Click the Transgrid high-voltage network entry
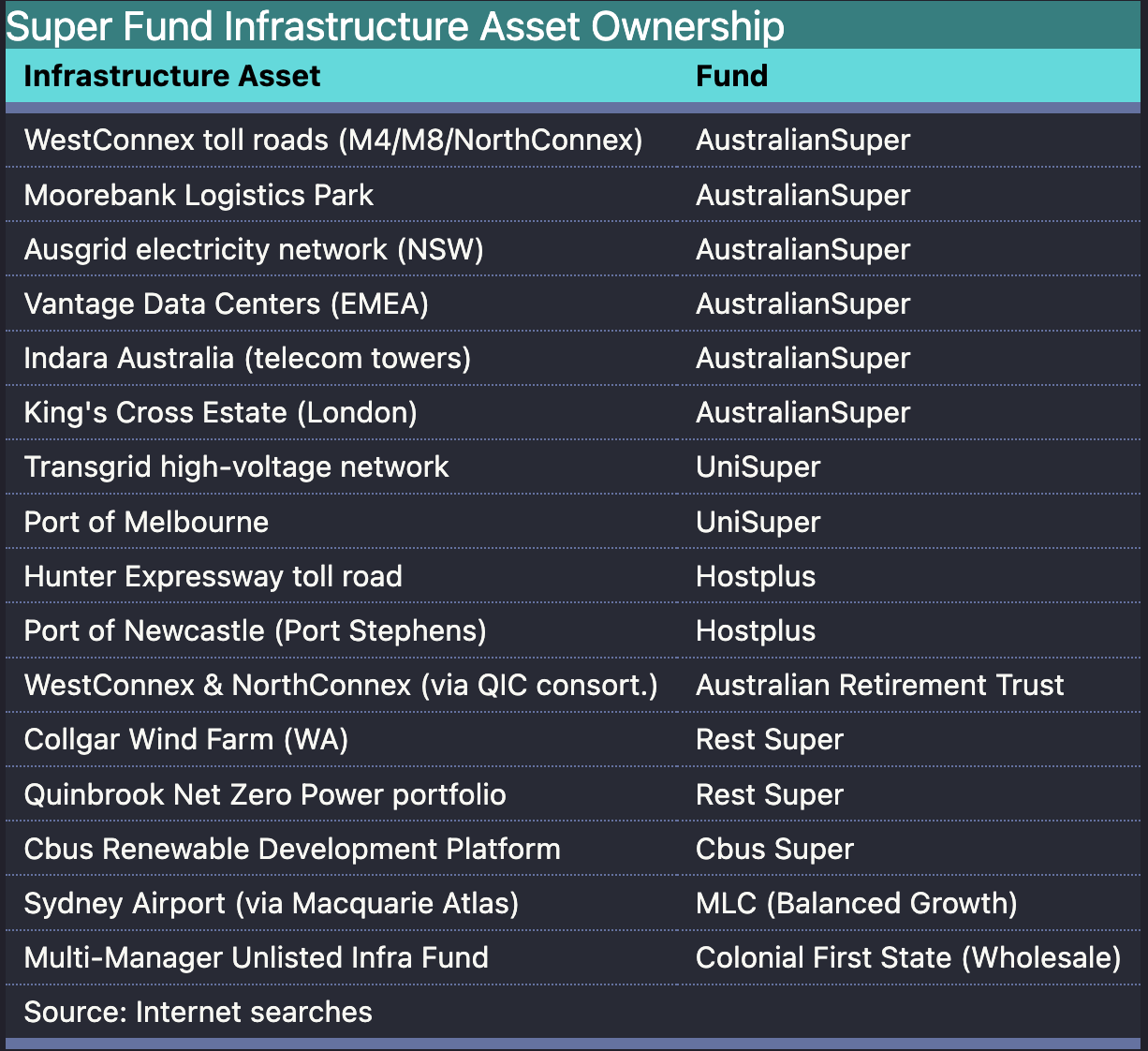 [x=236, y=466]
